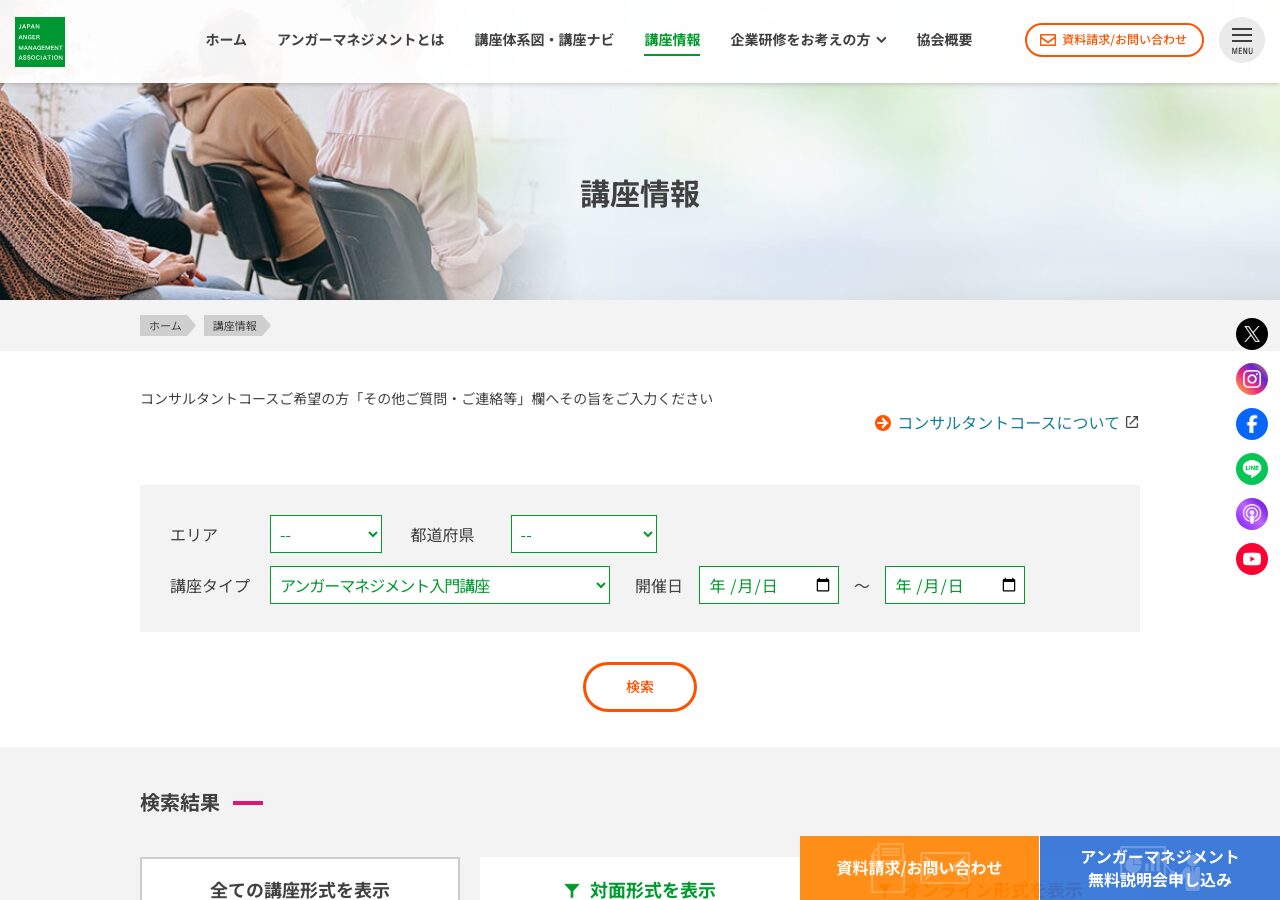This screenshot has height=900, width=1280.
Task: Click the start 開催日 date field
Action: [769, 585]
